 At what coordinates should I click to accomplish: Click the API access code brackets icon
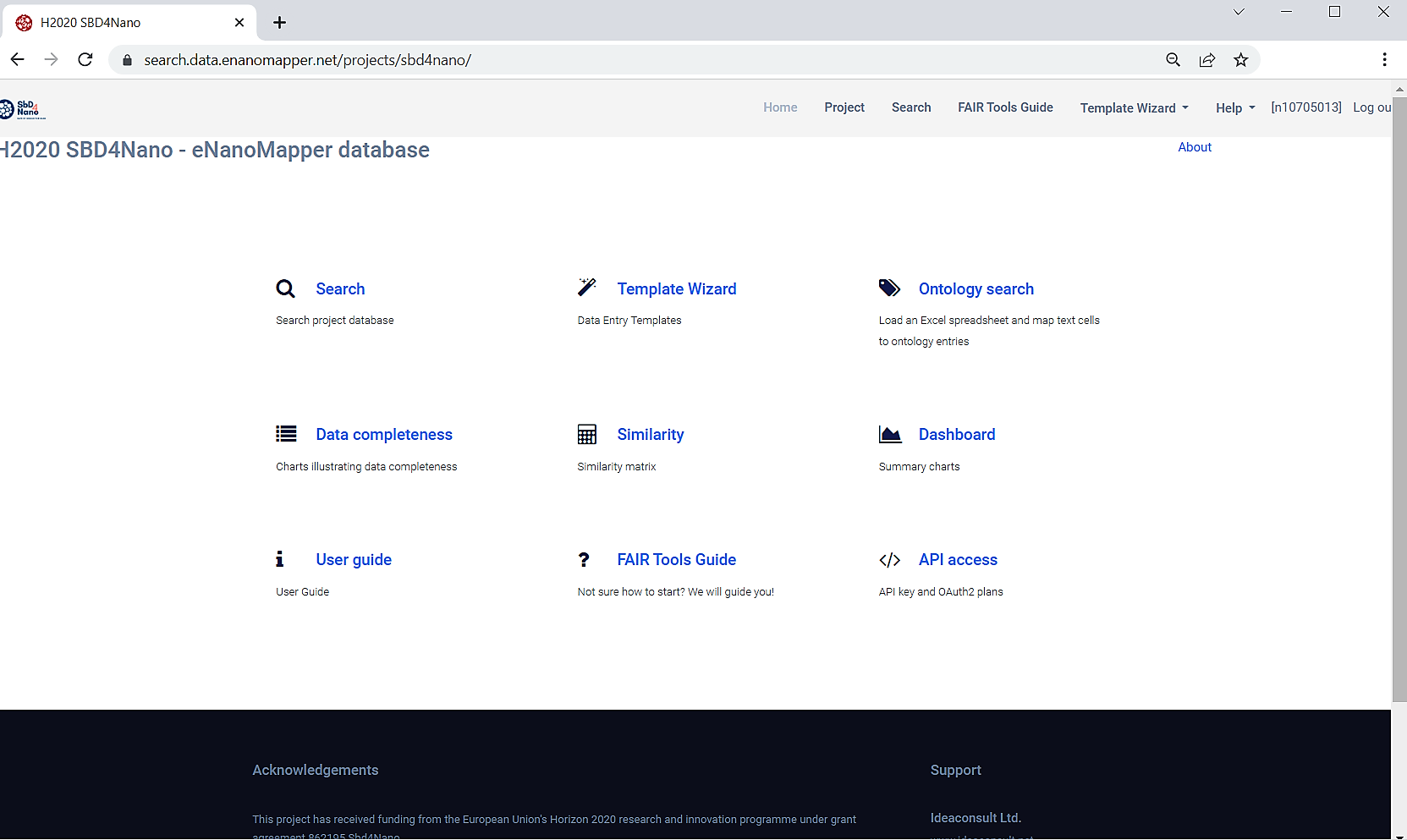click(x=889, y=560)
